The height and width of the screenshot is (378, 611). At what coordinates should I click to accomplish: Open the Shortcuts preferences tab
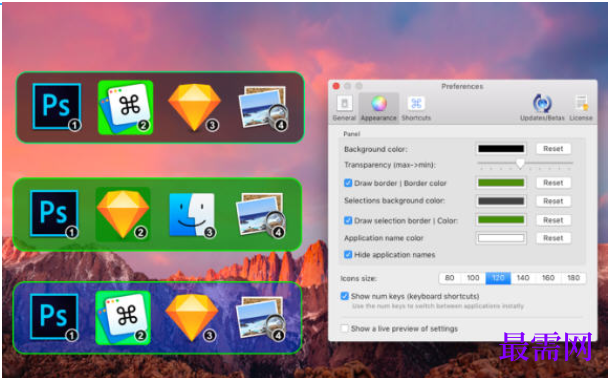coord(416,108)
